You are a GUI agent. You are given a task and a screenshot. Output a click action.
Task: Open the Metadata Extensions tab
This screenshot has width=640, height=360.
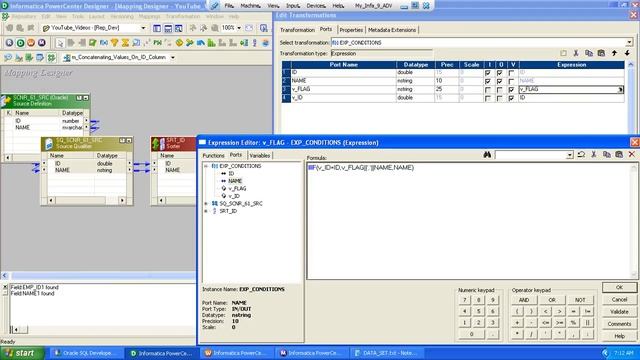392,30
